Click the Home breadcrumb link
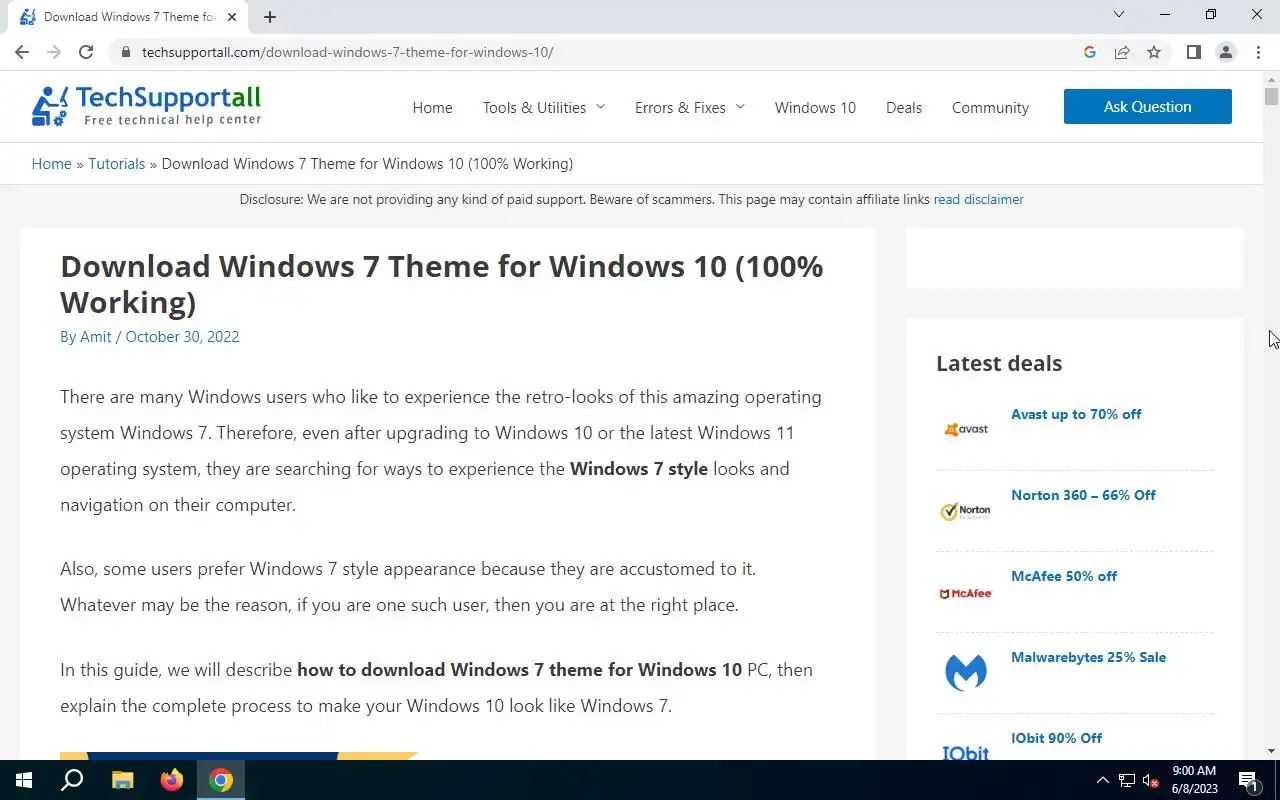 click(51, 164)
